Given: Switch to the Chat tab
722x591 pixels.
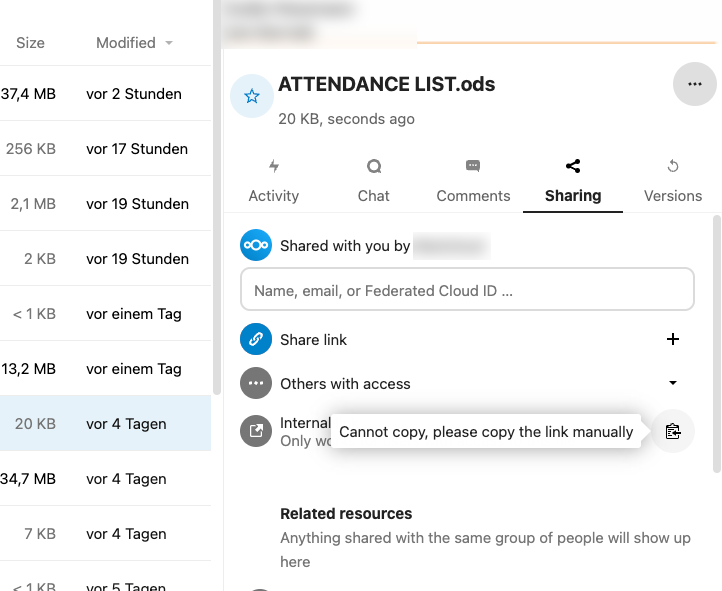Looking at the screenshot, I should pyautogui.click(x=373, y=181).
